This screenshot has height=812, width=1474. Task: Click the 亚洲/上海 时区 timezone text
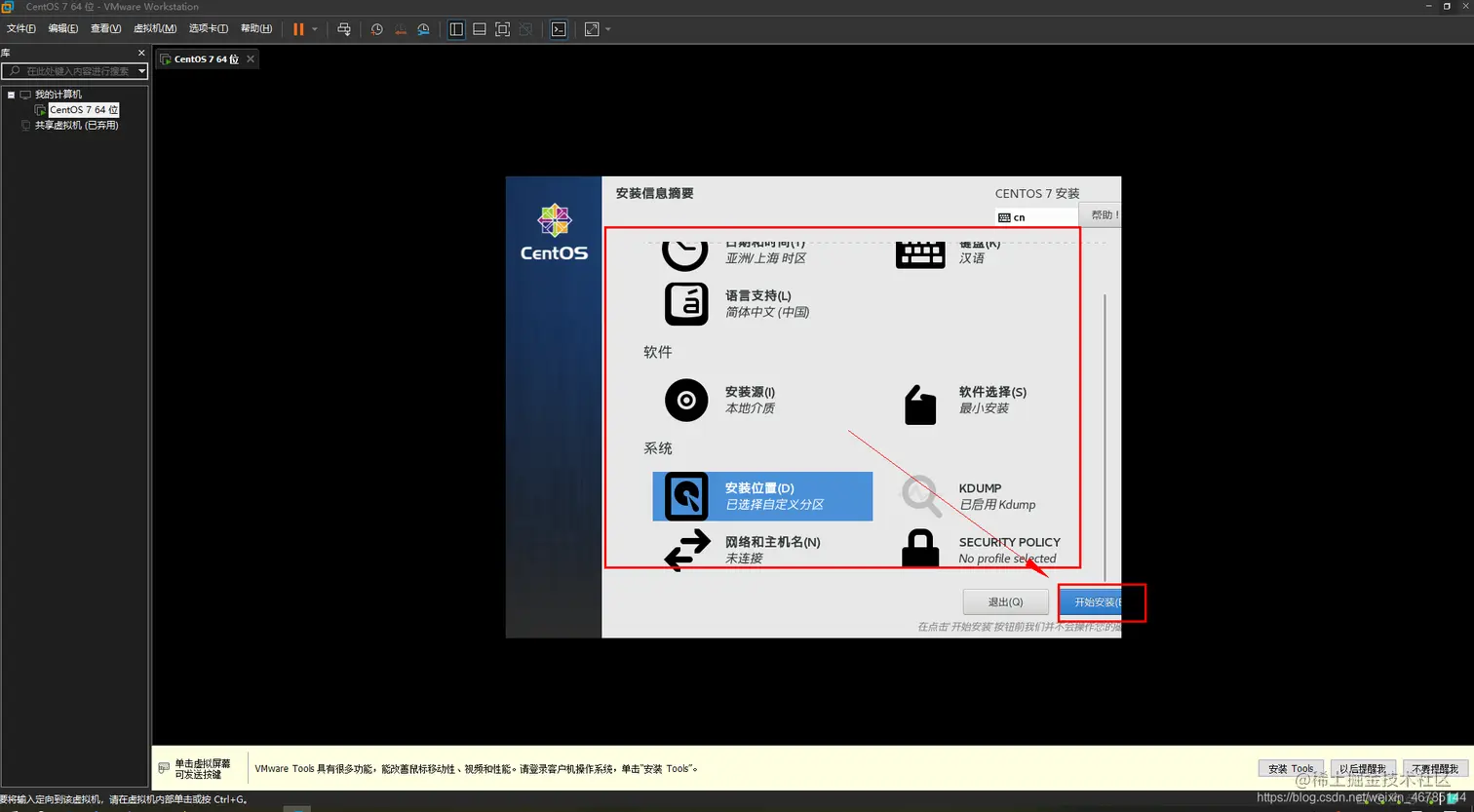click(x=765, y=258)
